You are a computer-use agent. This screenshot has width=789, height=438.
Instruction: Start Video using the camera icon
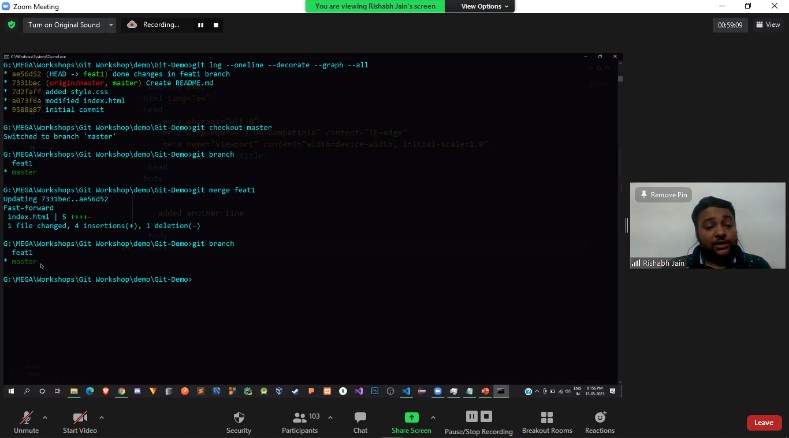pyautogui.click(x=79, y=417)
